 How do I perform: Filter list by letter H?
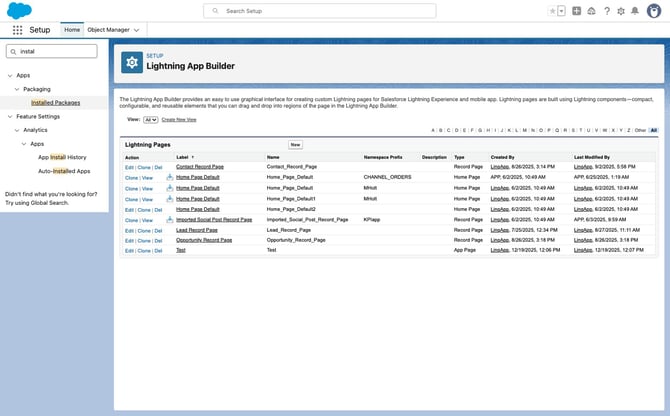click(x=488, y=130)
